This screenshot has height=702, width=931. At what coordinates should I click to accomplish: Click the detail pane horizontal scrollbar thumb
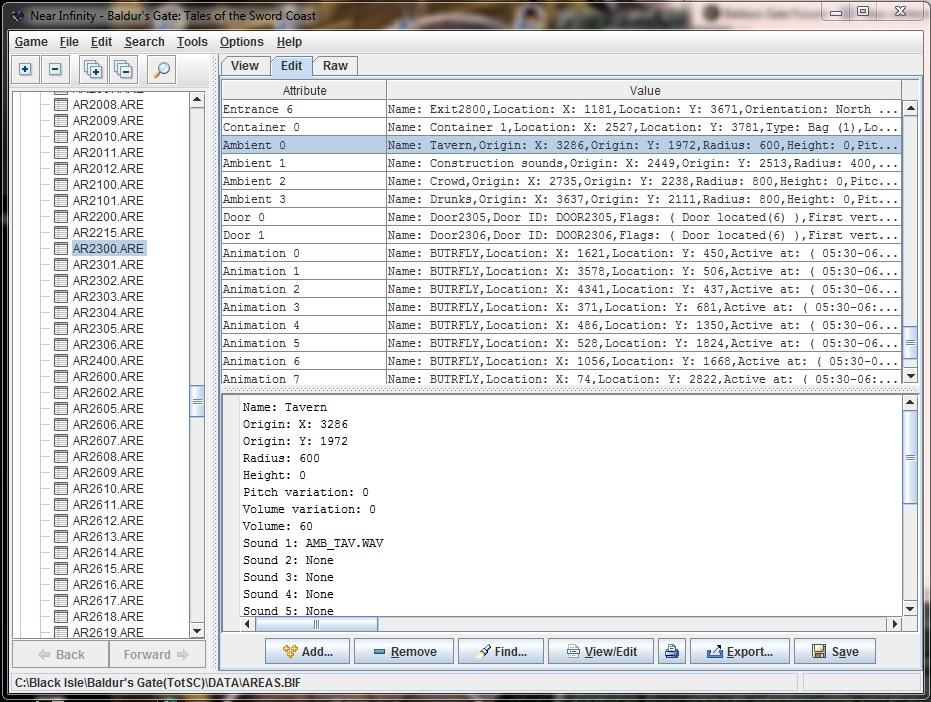coord(316,624)
